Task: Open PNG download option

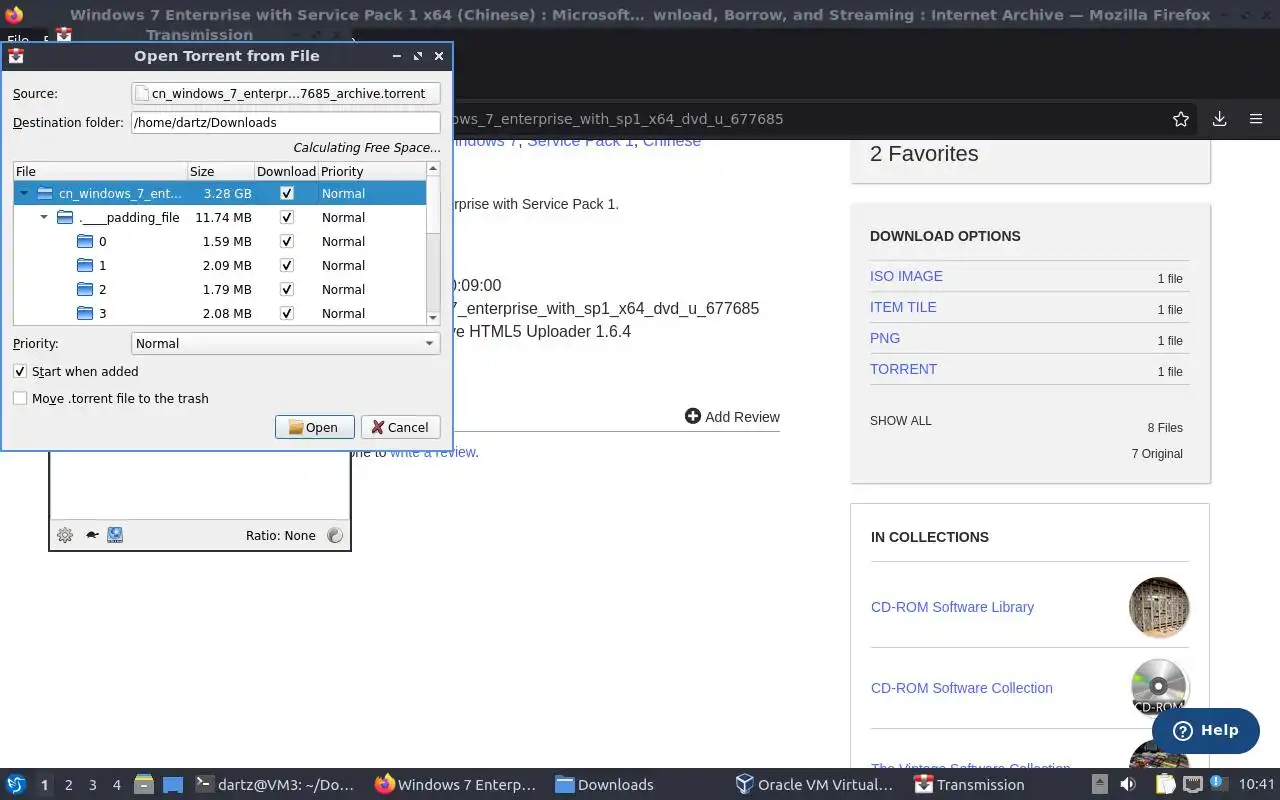Action: pos(885,338)
